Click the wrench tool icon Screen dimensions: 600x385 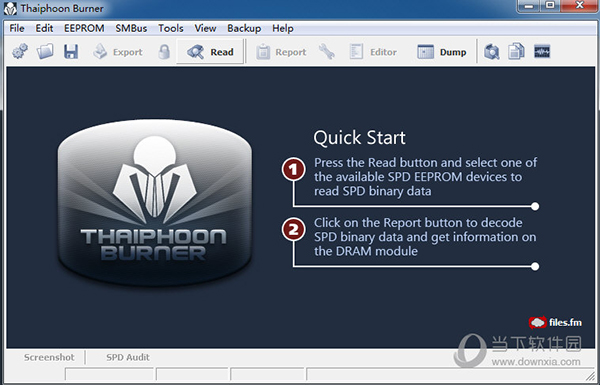(327, 52)
